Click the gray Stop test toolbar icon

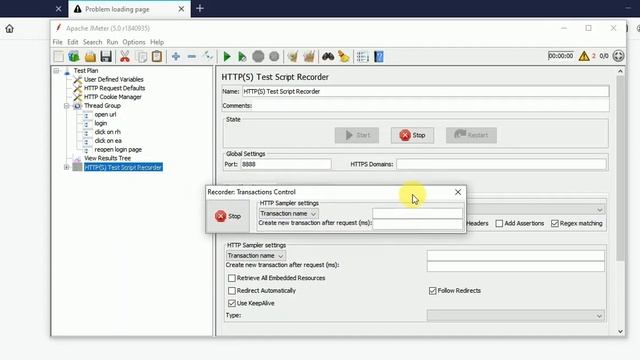(258, 56)
